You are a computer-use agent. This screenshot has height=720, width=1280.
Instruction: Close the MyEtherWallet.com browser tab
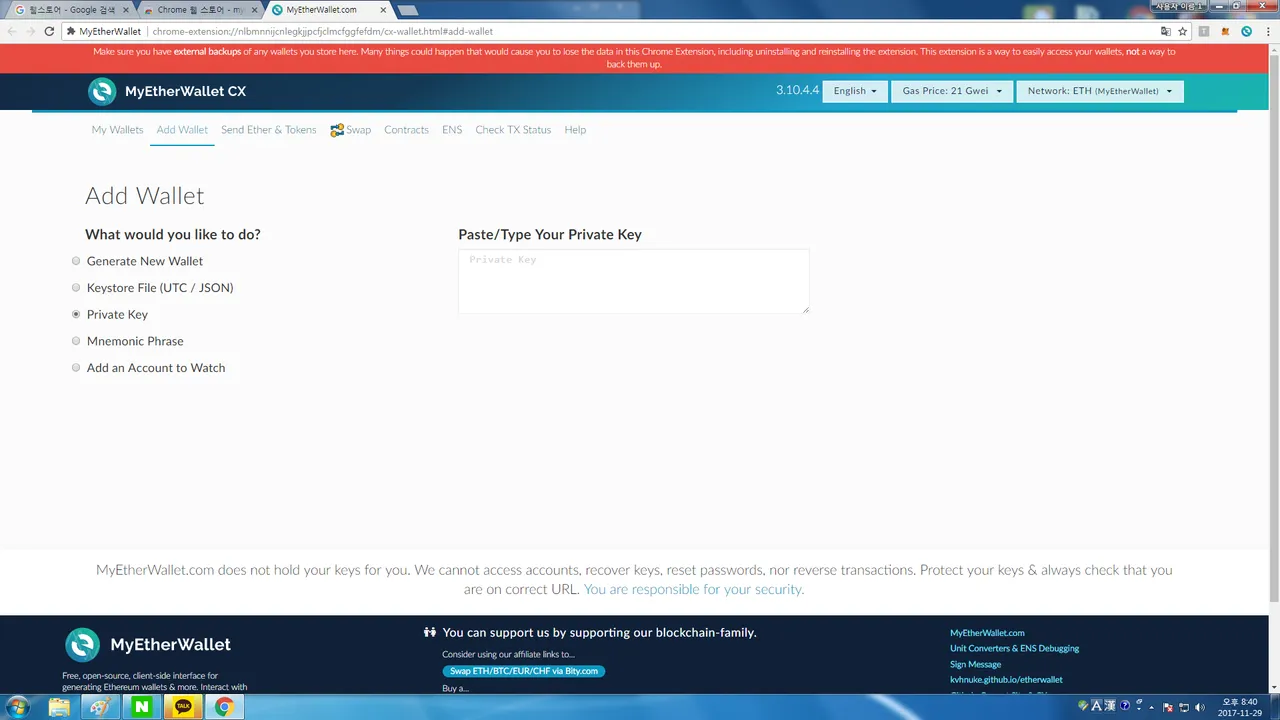tap(384, 9)
